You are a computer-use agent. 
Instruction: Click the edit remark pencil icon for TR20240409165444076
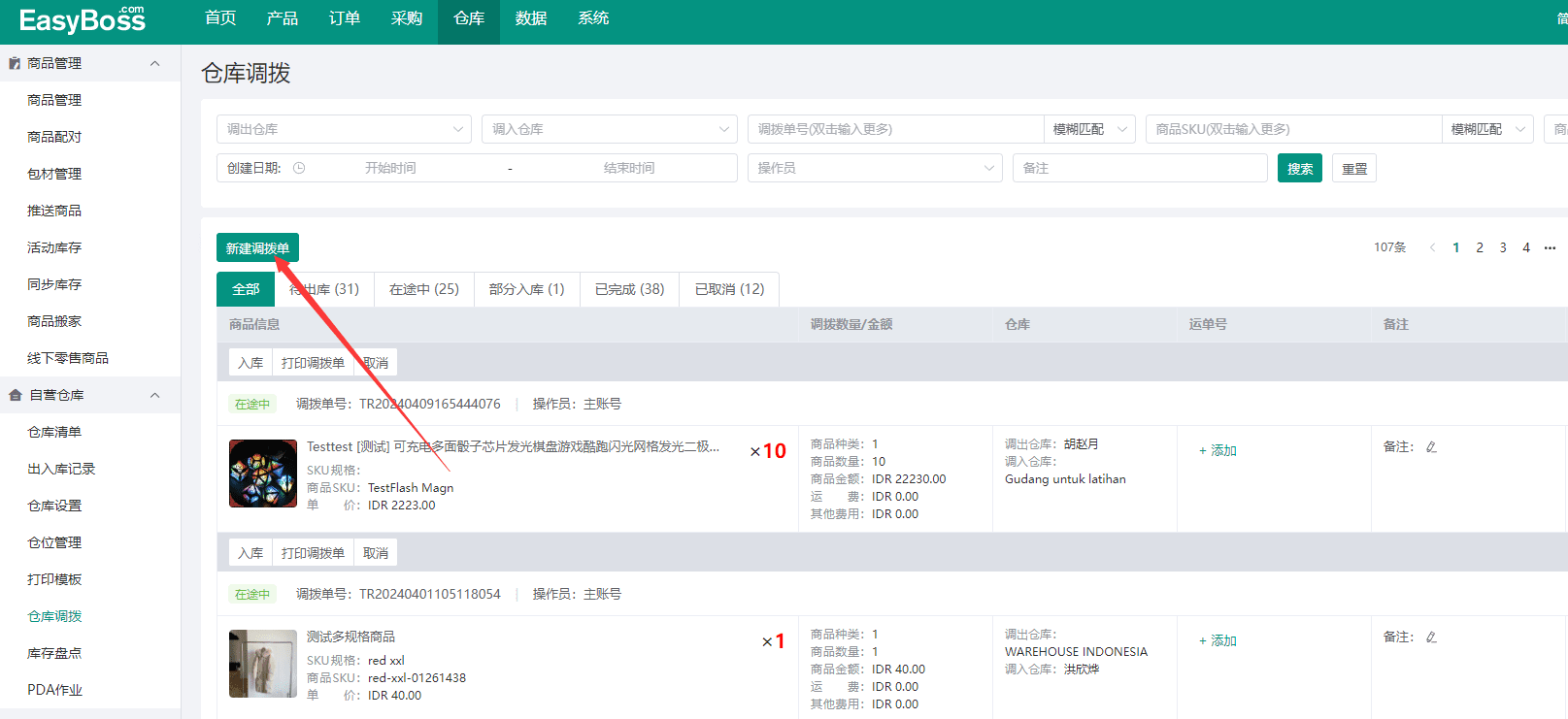point(1431,447)
